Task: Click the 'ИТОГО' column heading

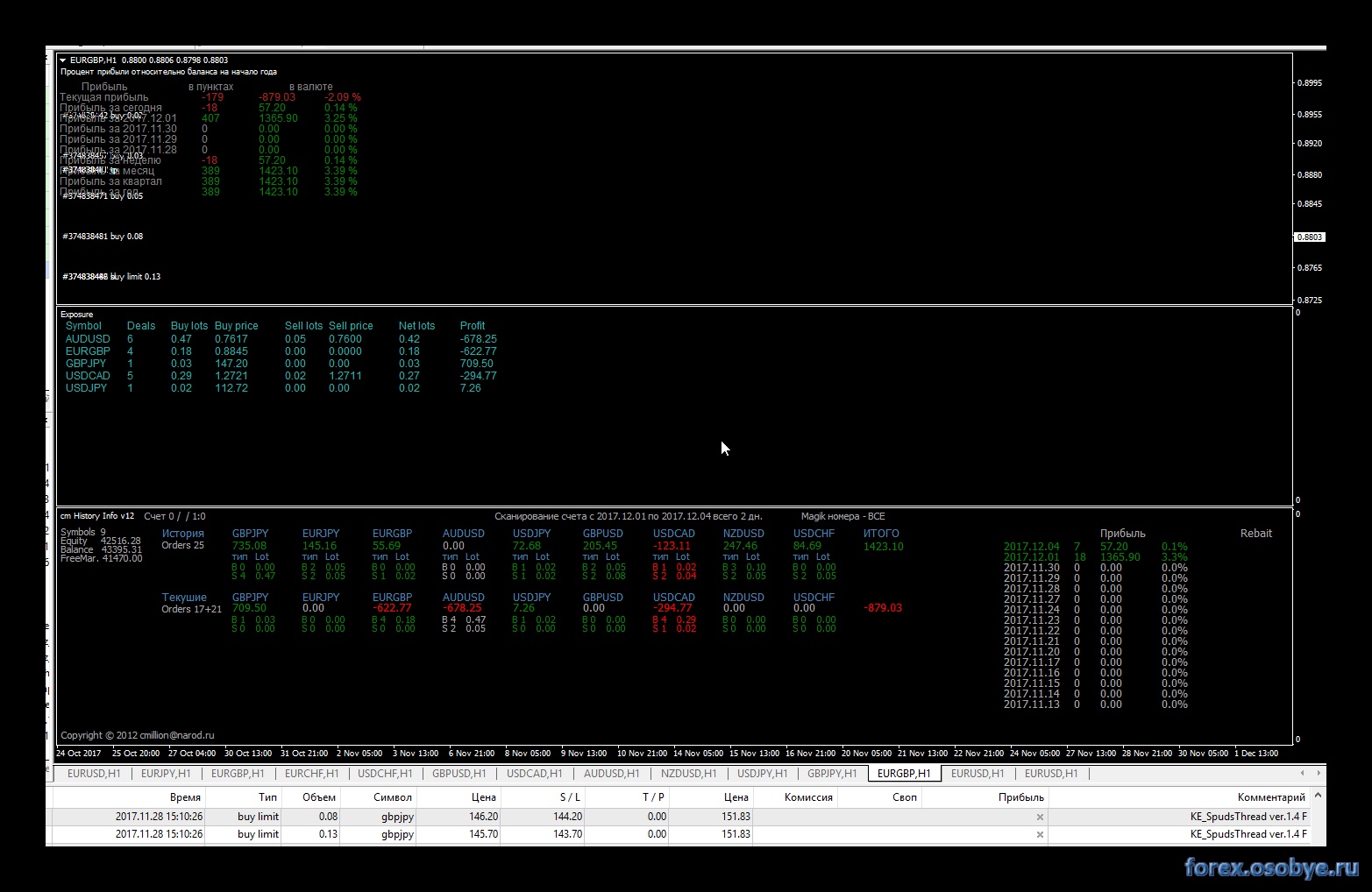Action: click(x=881, y=534)
